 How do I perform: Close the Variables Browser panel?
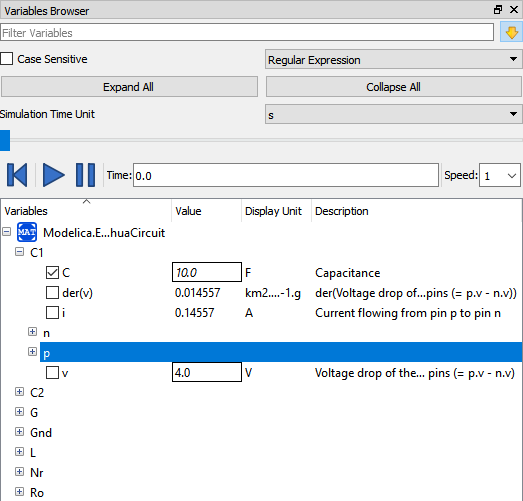(514, 10)
